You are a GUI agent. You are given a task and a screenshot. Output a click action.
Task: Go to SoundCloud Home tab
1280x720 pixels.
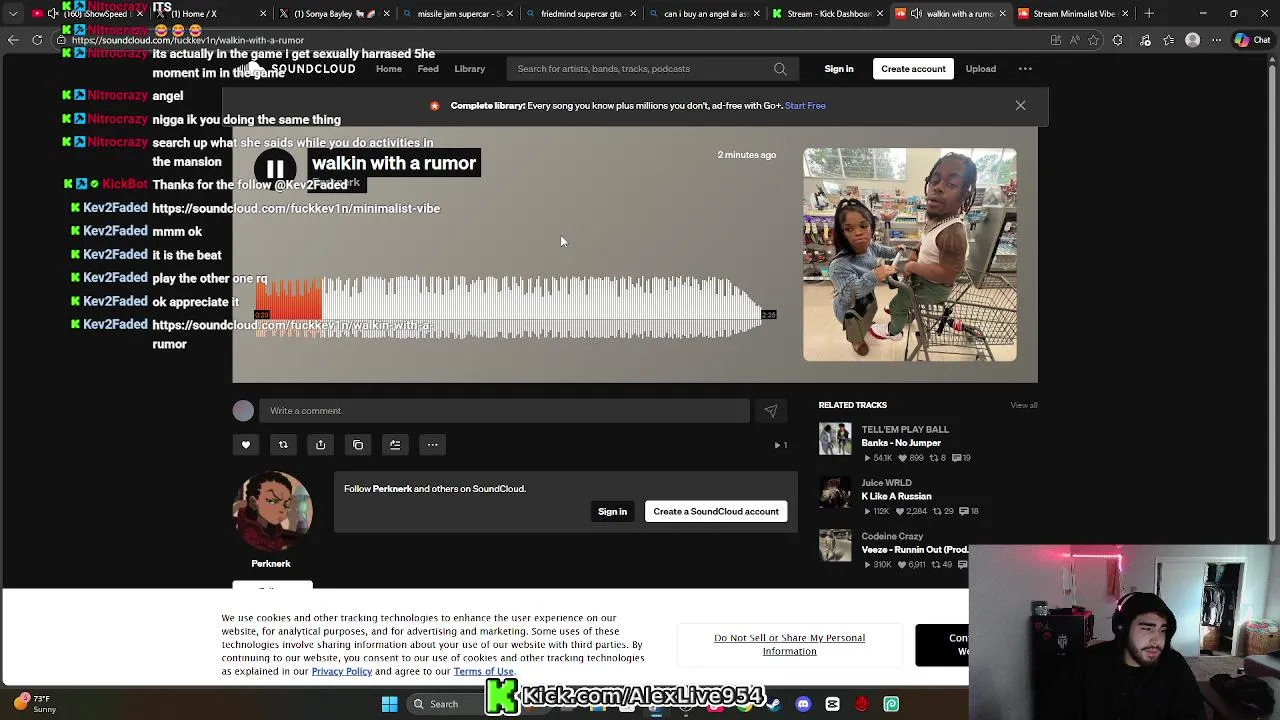point(389,69)
